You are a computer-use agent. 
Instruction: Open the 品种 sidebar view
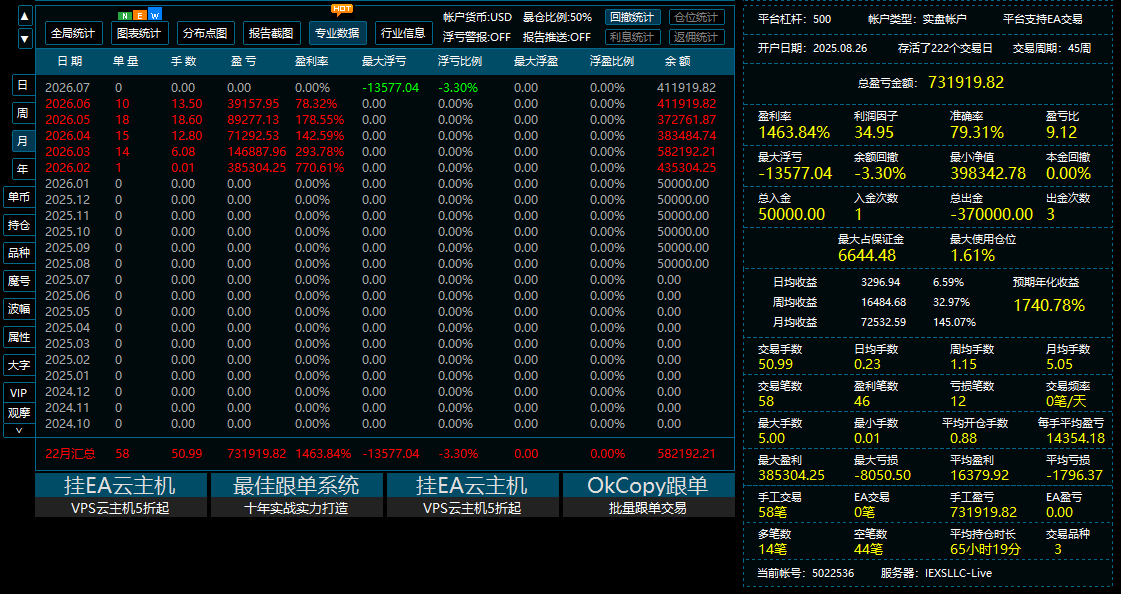19,252
